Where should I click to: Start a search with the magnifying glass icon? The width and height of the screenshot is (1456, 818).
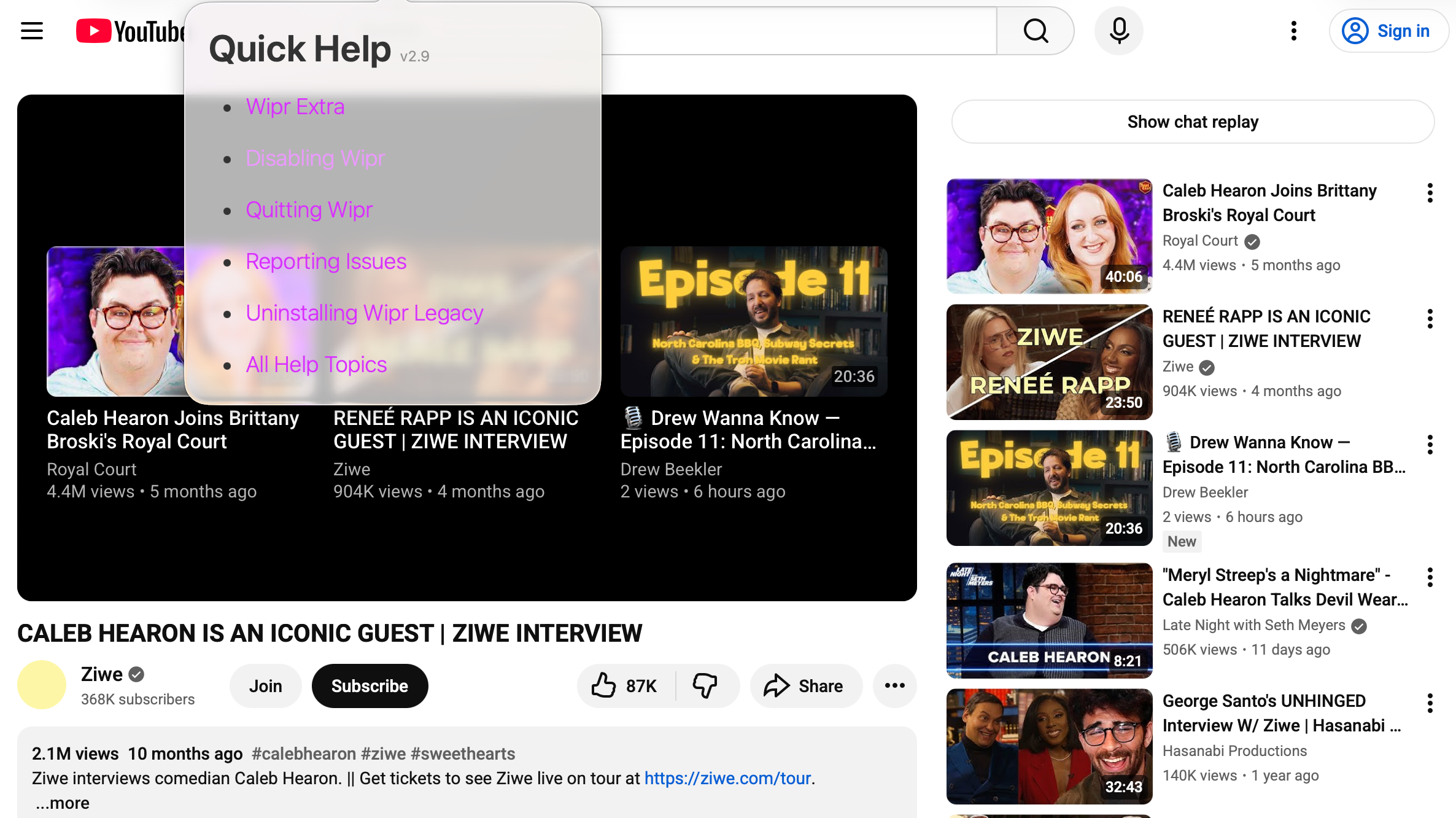point(1036,31)
